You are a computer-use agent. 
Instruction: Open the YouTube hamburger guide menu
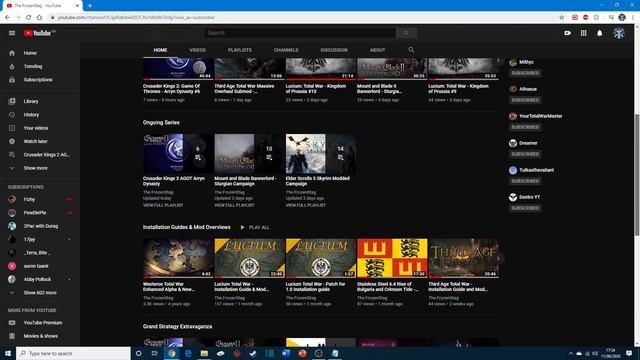(12, 33)
